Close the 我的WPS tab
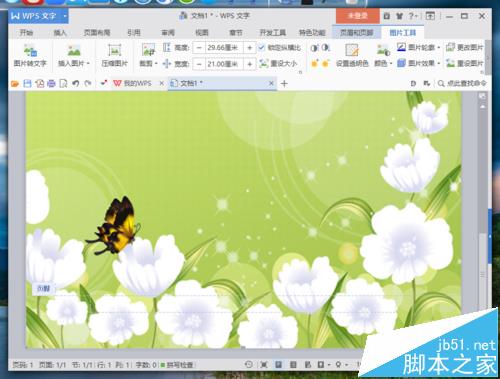This screenshot has width=500, height=379. pyautogui.click(x=162, y=83)
